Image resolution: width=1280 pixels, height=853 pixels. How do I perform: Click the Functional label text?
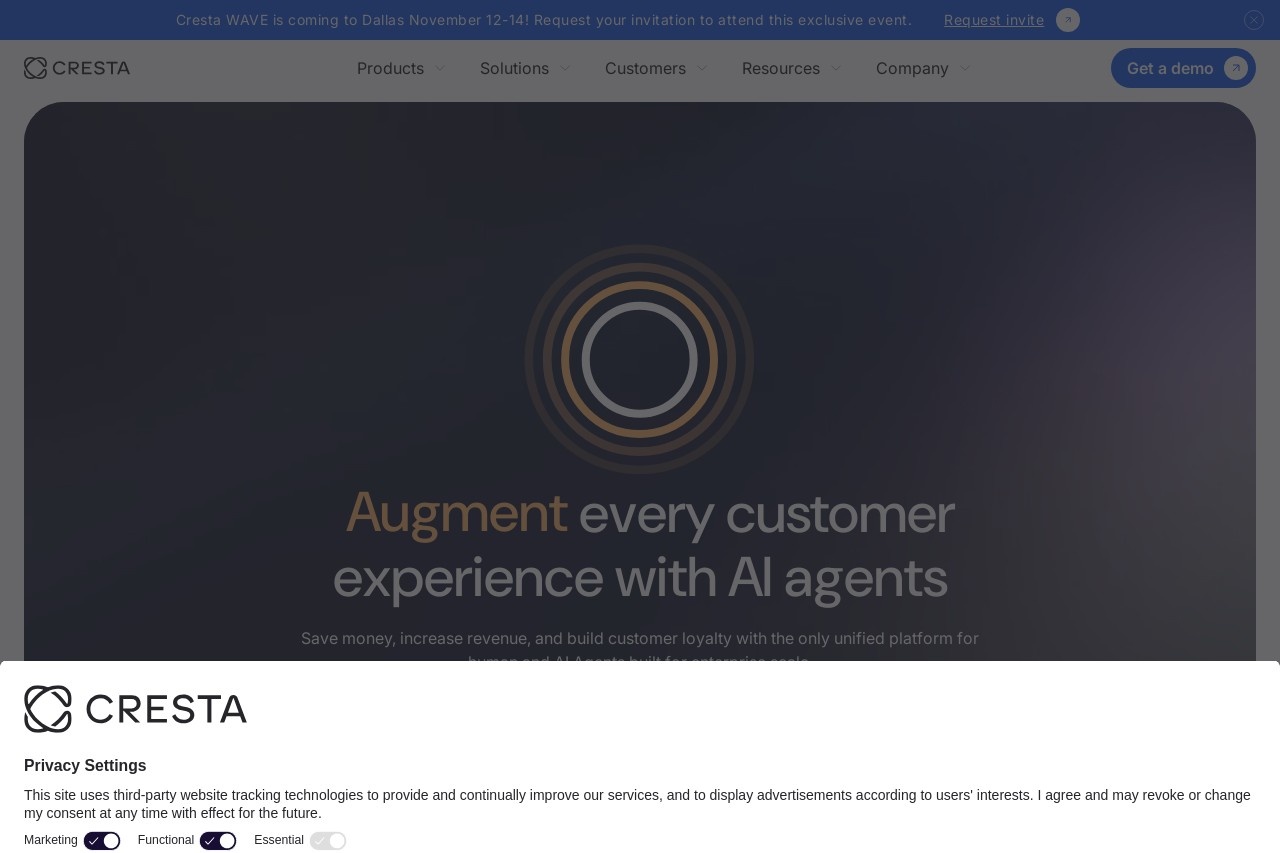166,840
